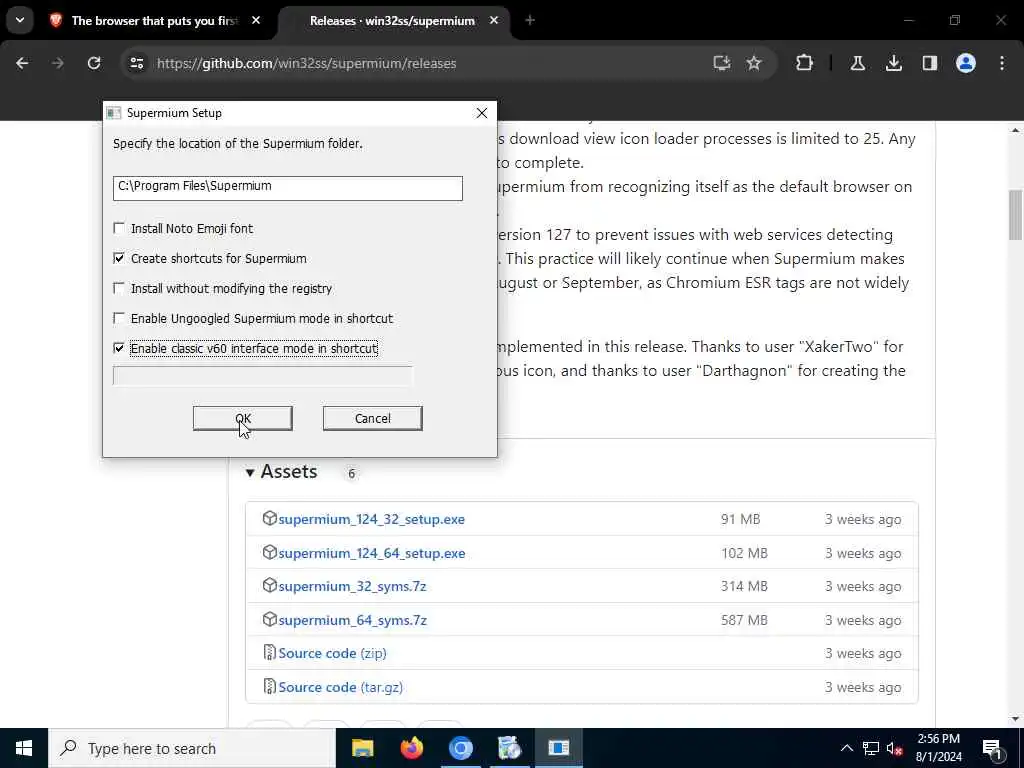Open network status tray icon
The image size is (1024, 768).
click(871, 748)
